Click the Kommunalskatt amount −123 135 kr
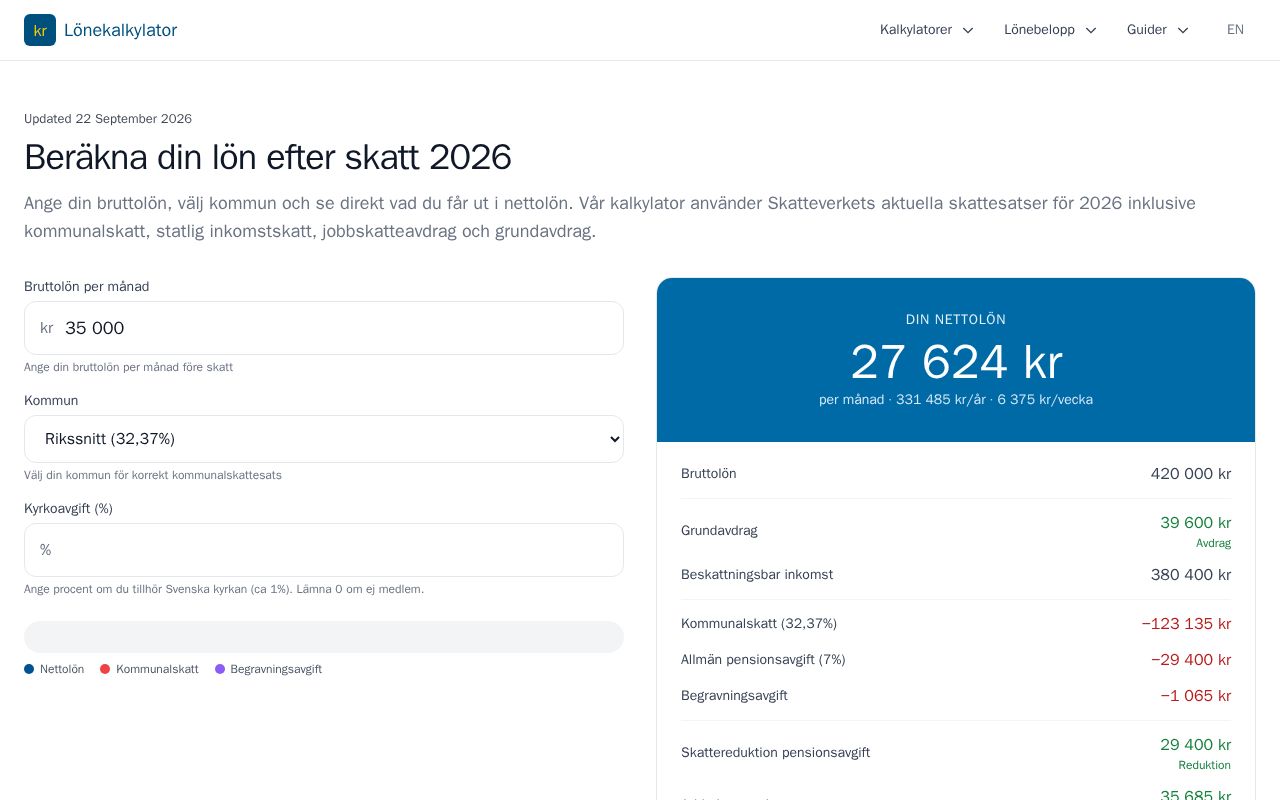This screenshot has width=1280, height=800. click(x=1186, y=624)
